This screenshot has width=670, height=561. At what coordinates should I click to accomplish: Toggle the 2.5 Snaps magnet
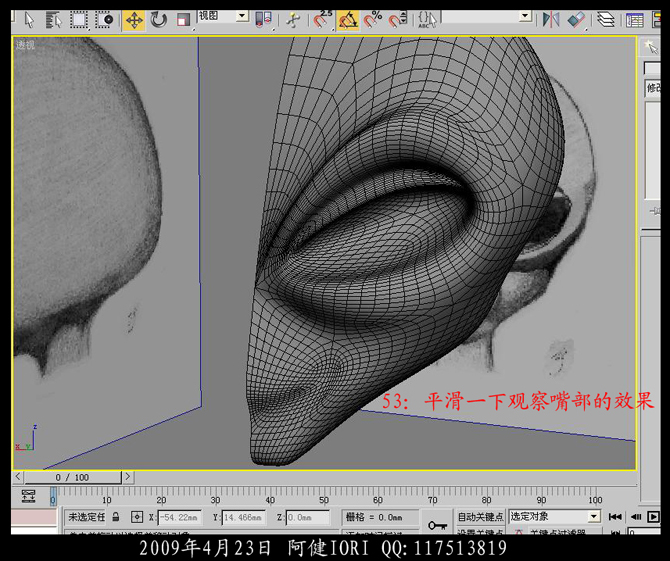[322, 20]
